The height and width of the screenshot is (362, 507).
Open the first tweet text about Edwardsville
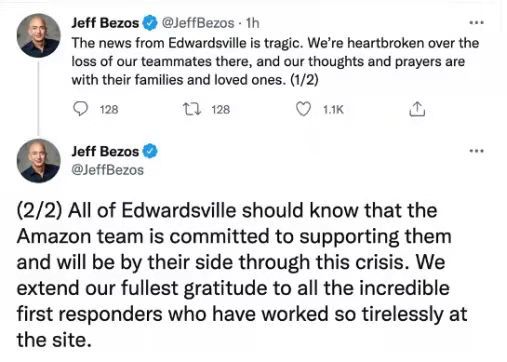click(275, 61)
